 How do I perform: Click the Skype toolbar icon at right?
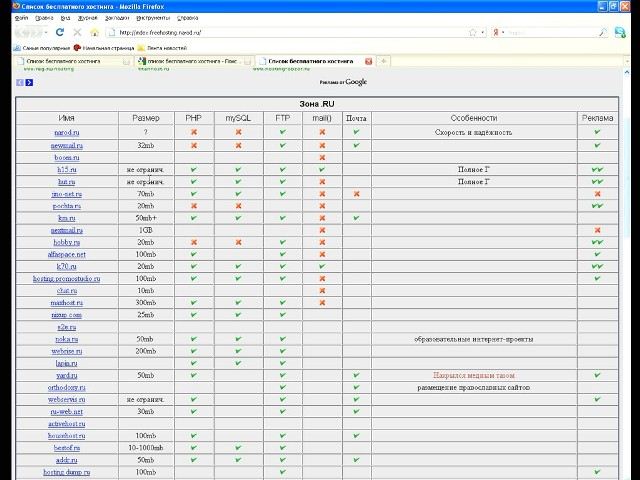[x=620, y=33]
